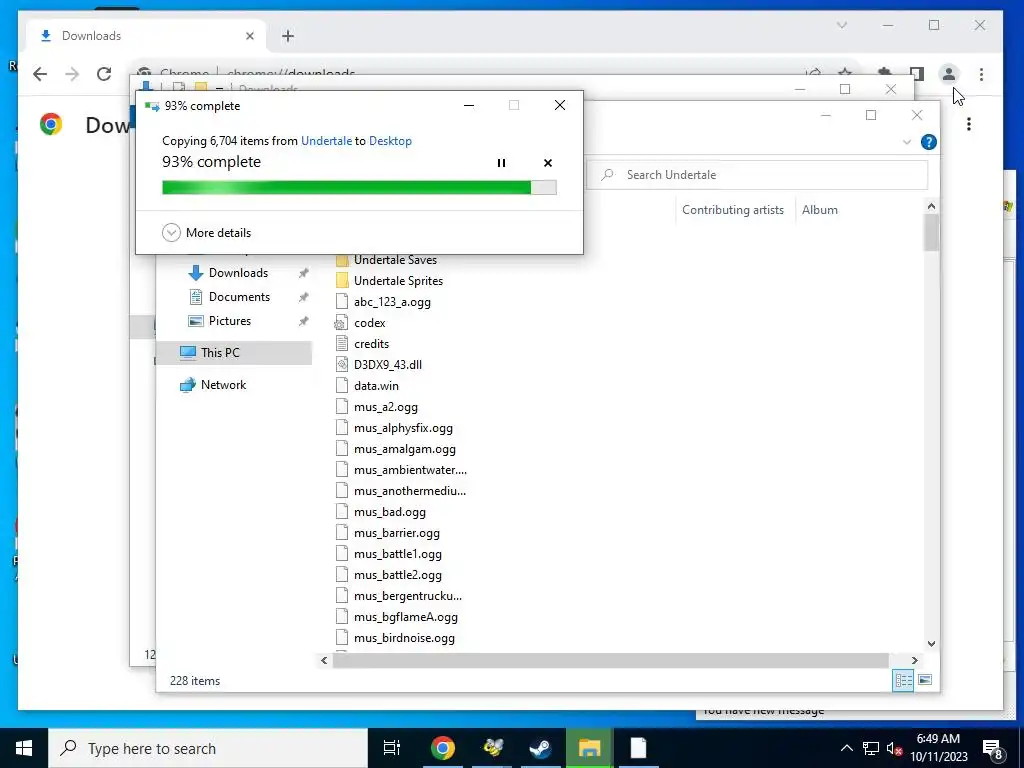Select mus_birdnoise.ogg file
Image resolution: width=1024 pixels, height=768 pixels.
point(404,638)
